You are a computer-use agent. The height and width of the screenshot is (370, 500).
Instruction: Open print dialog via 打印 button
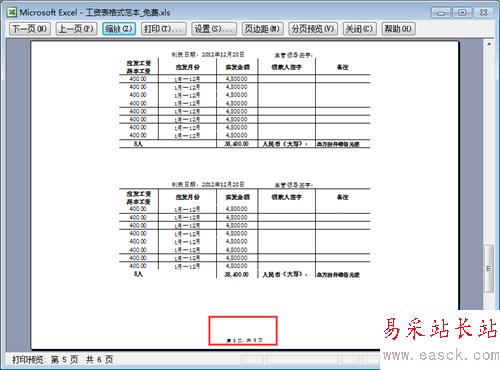tap(164, 29)
